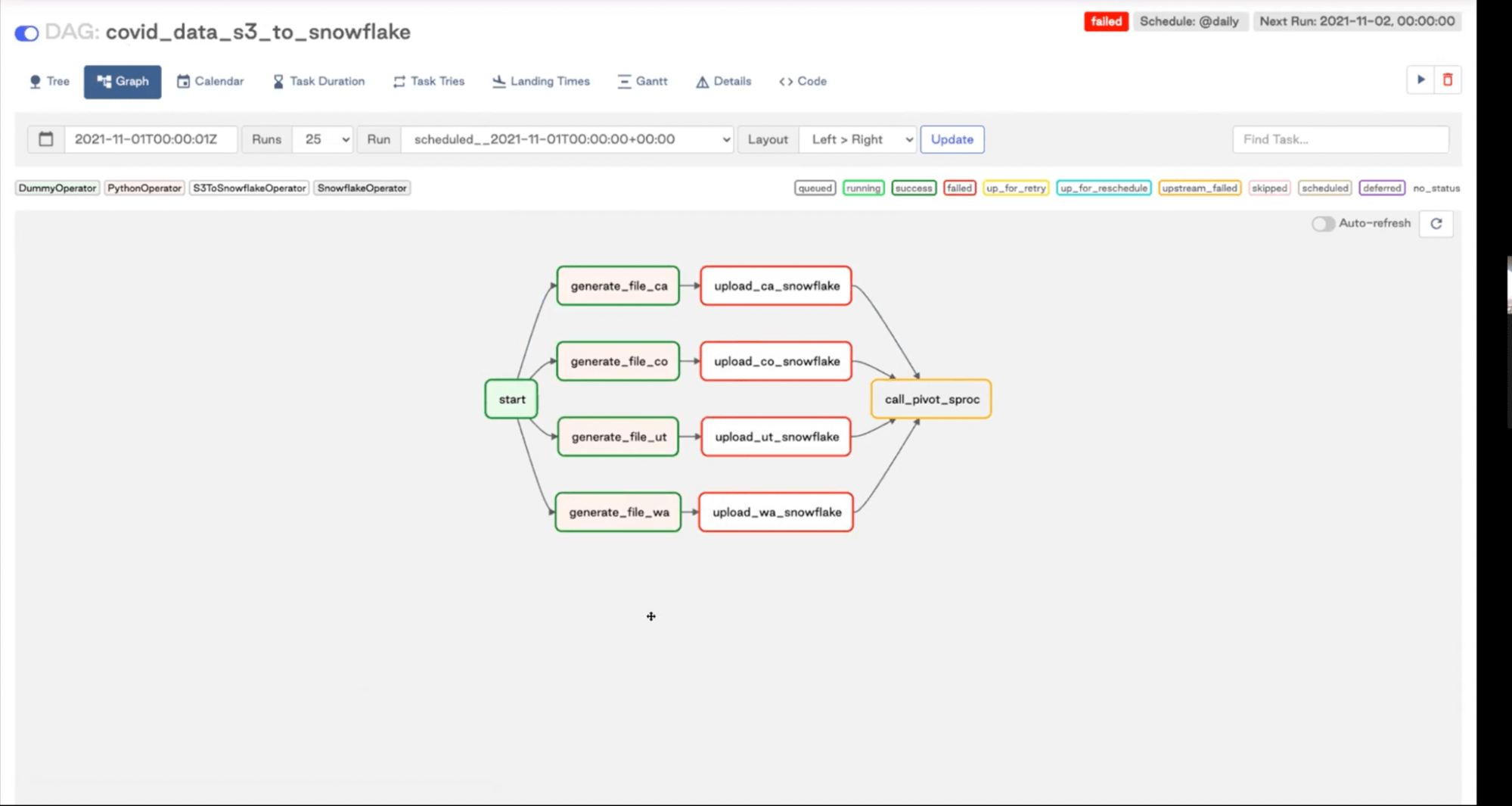1512x806 pixels.
Task: Click the trigger DAG play icon
Action: (x=1420, y=79)
